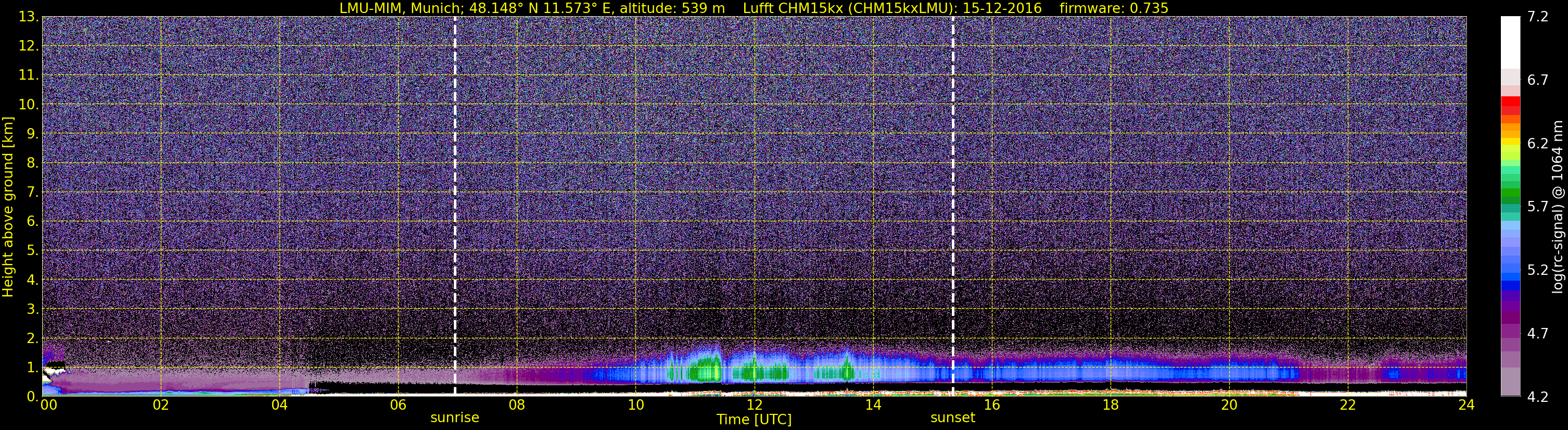Click x-axis tick label '18'
Image resolution: width=1568 pixels, height=430 pixels.
point(1110,406)
